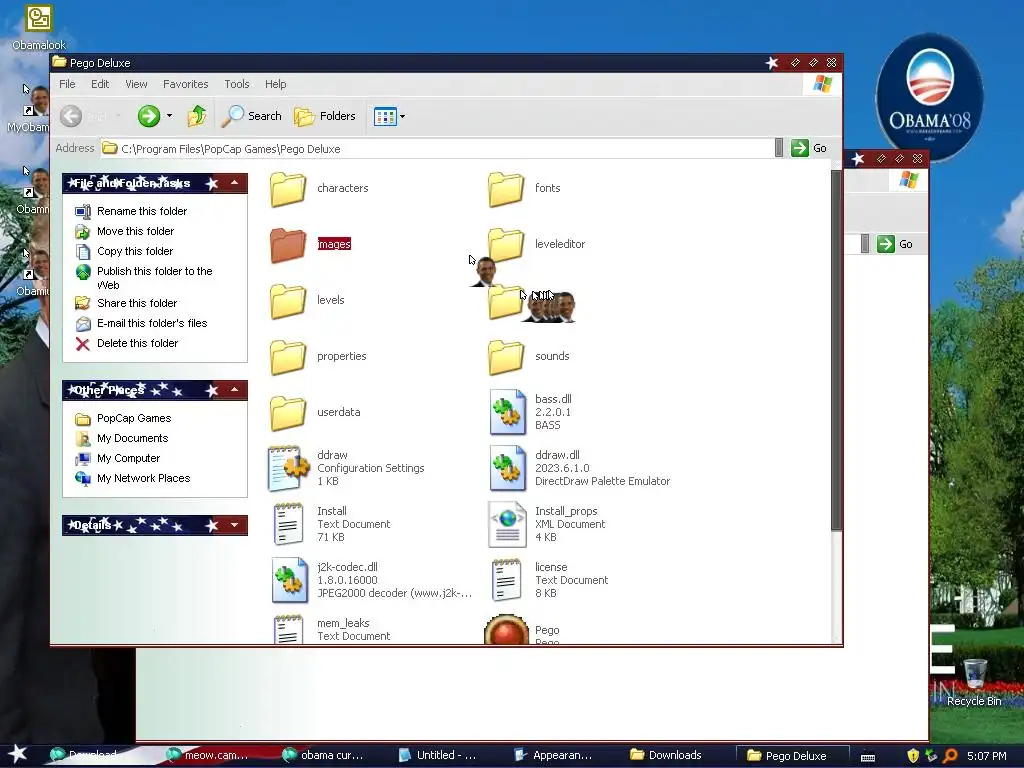Click the vertical scrollbar of file list
The width and height of the screenshot is (1024, 768).
836,350
